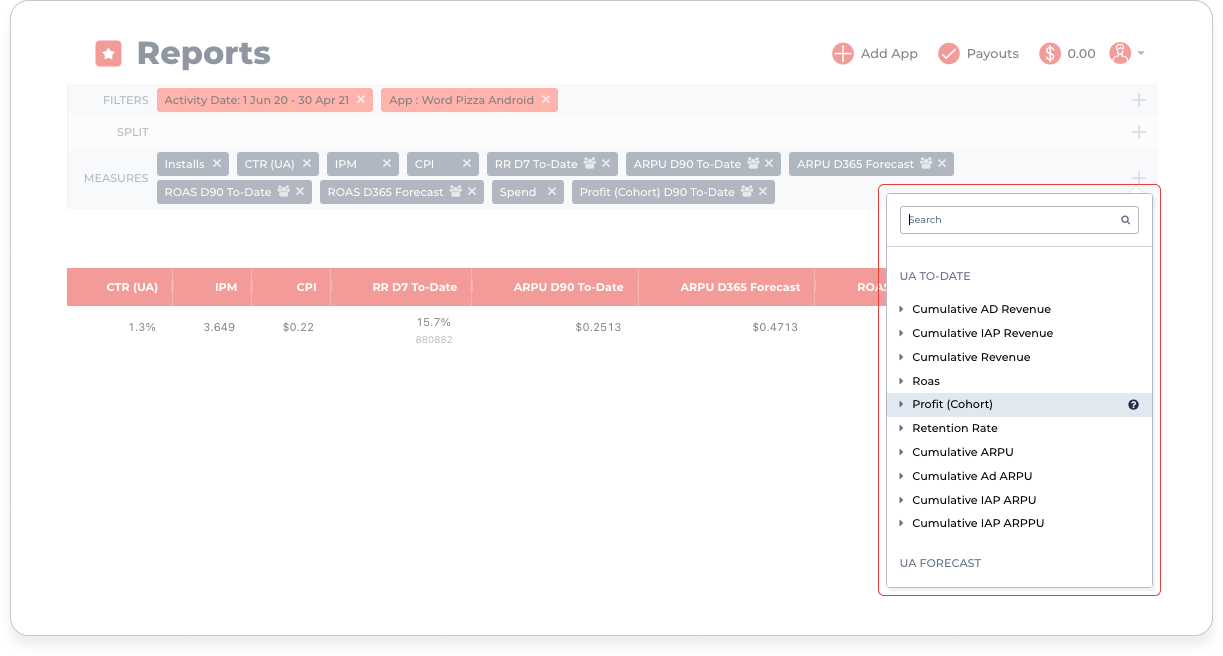Select the 3.649 IPM value
This screenshot has width=1223, height=656.
tap(218, 327)
